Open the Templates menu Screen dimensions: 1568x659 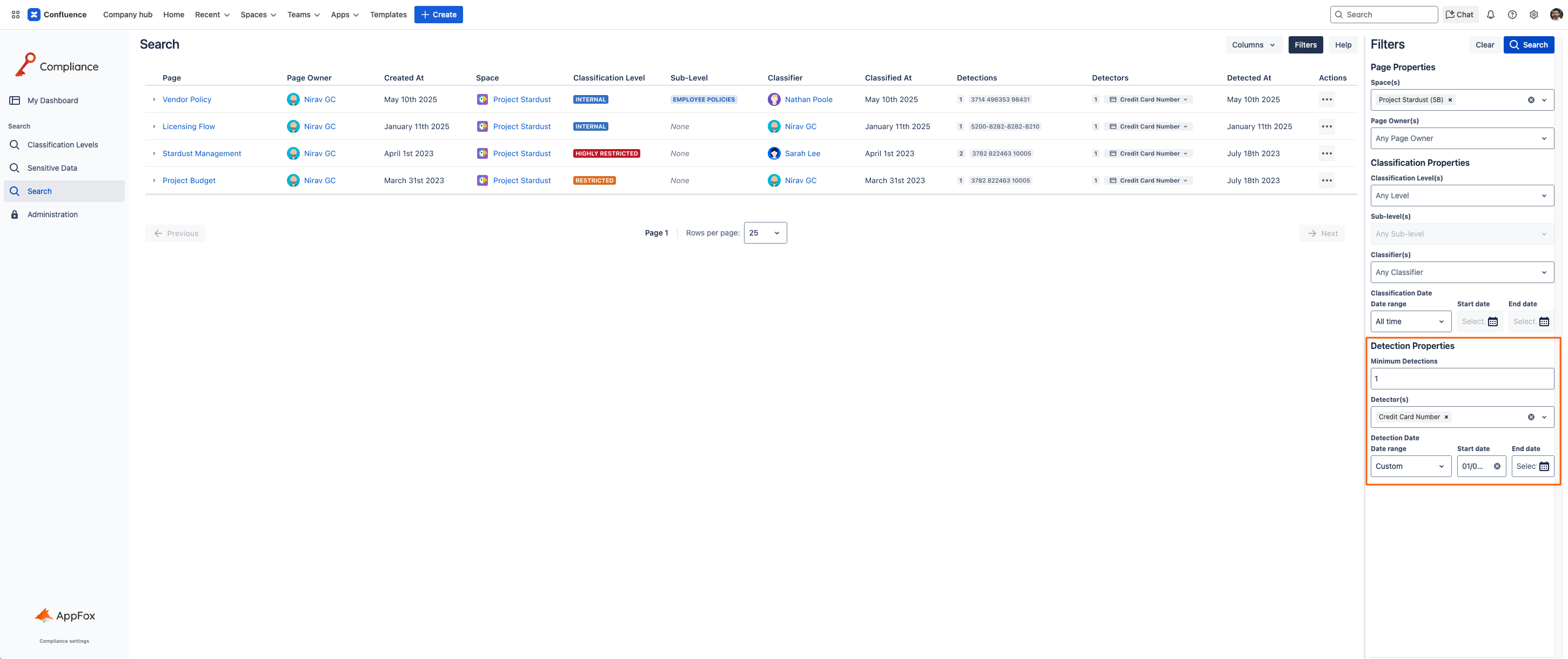click(388, 14)
